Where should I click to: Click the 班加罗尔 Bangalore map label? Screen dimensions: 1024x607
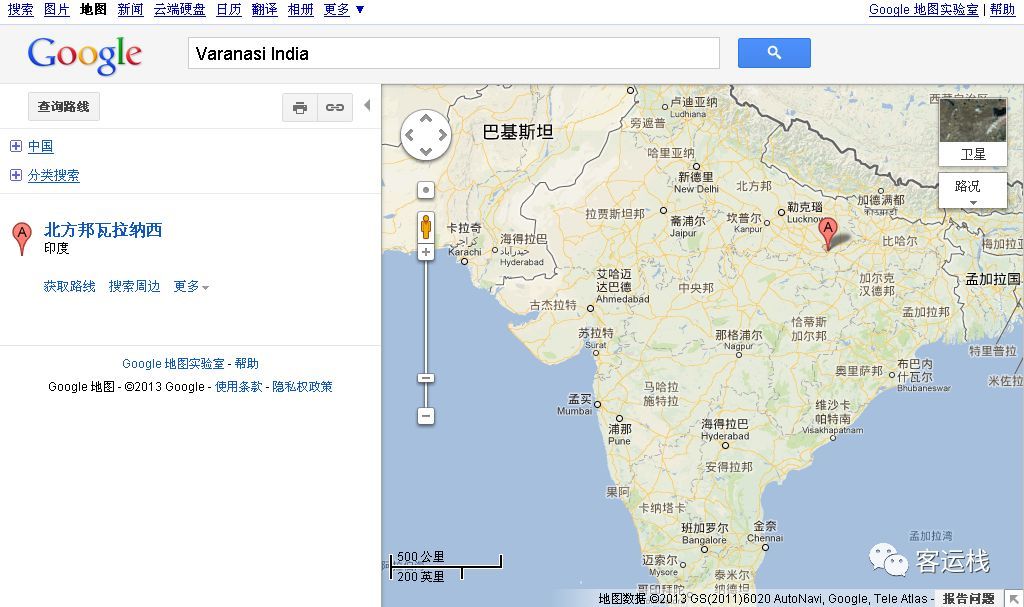point(705,533)
